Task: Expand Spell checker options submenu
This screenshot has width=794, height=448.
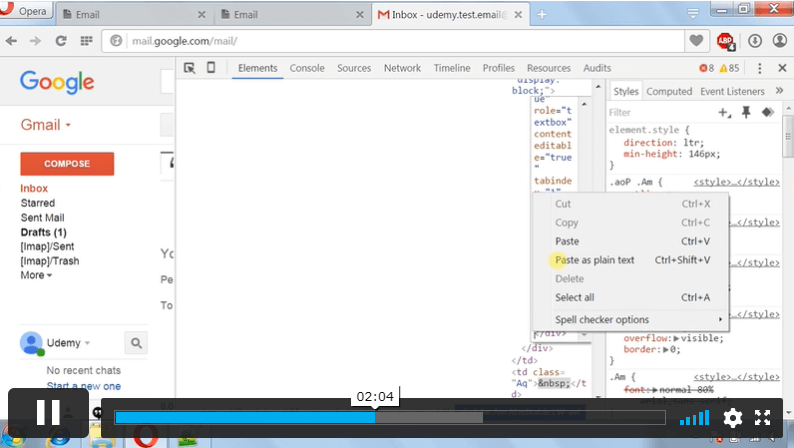Action: pyautogui.click(x=631, y=320)
